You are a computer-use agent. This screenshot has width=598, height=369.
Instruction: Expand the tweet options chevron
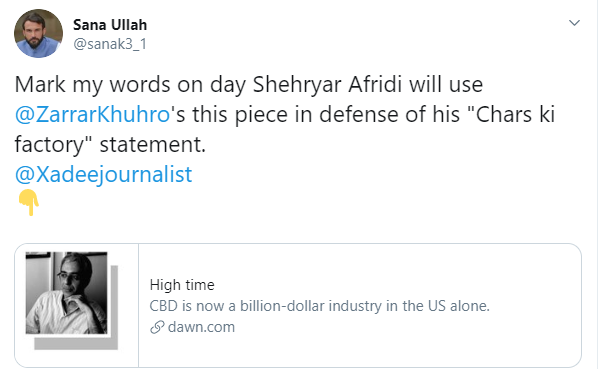(574, 23)
